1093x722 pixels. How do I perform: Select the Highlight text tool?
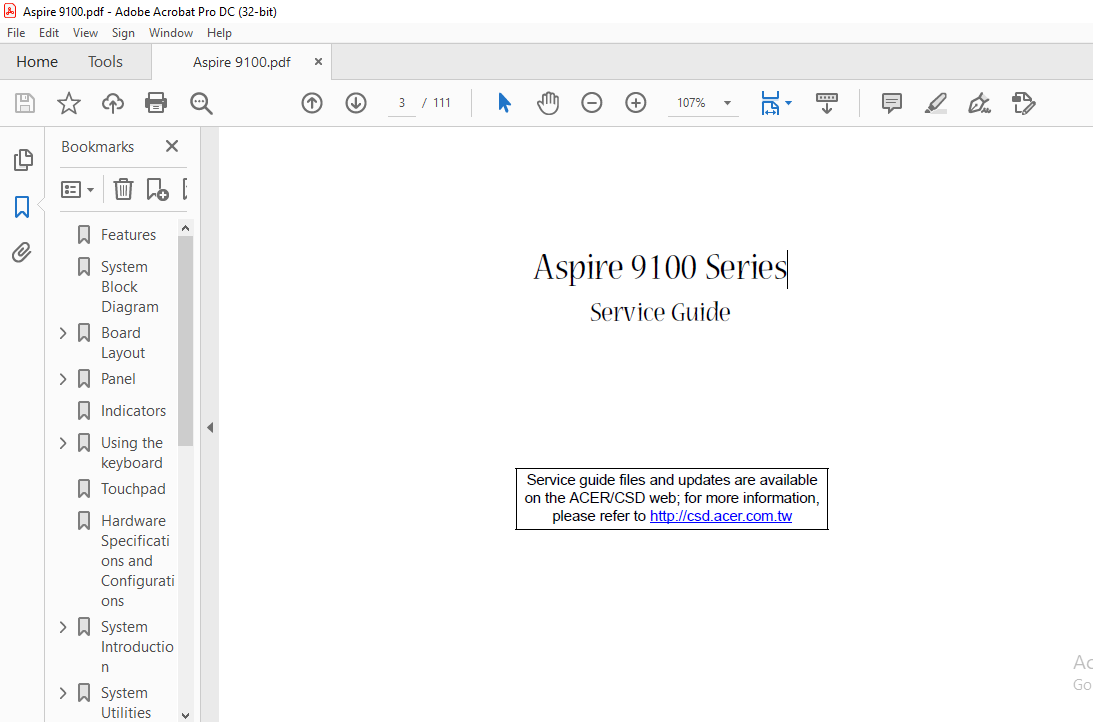(x=935, y=103)
